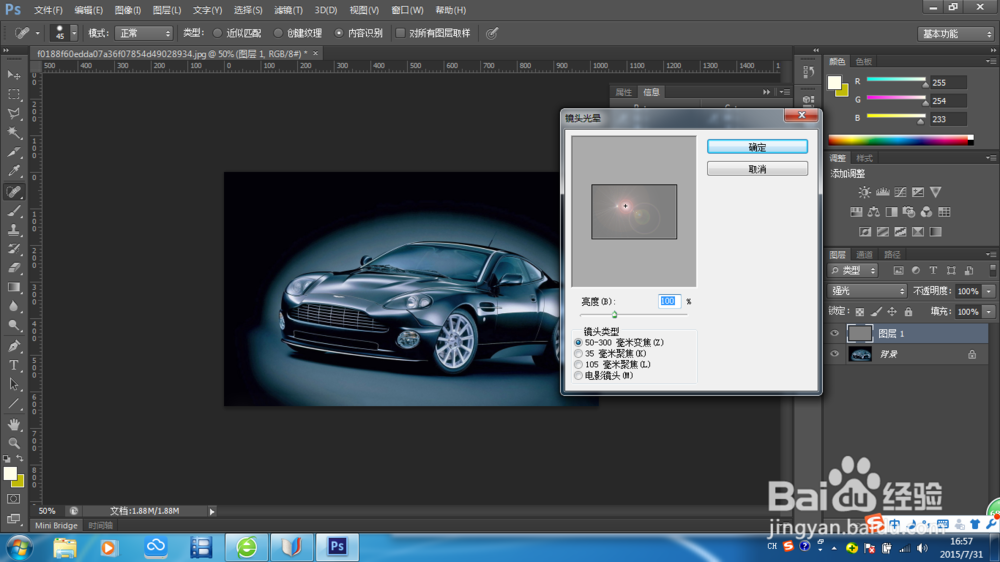Image resolution: width=1000 pixels, height=562 pixels.
Task: Select the Clone Stamp tool
Action: click(x=13, y=230)
